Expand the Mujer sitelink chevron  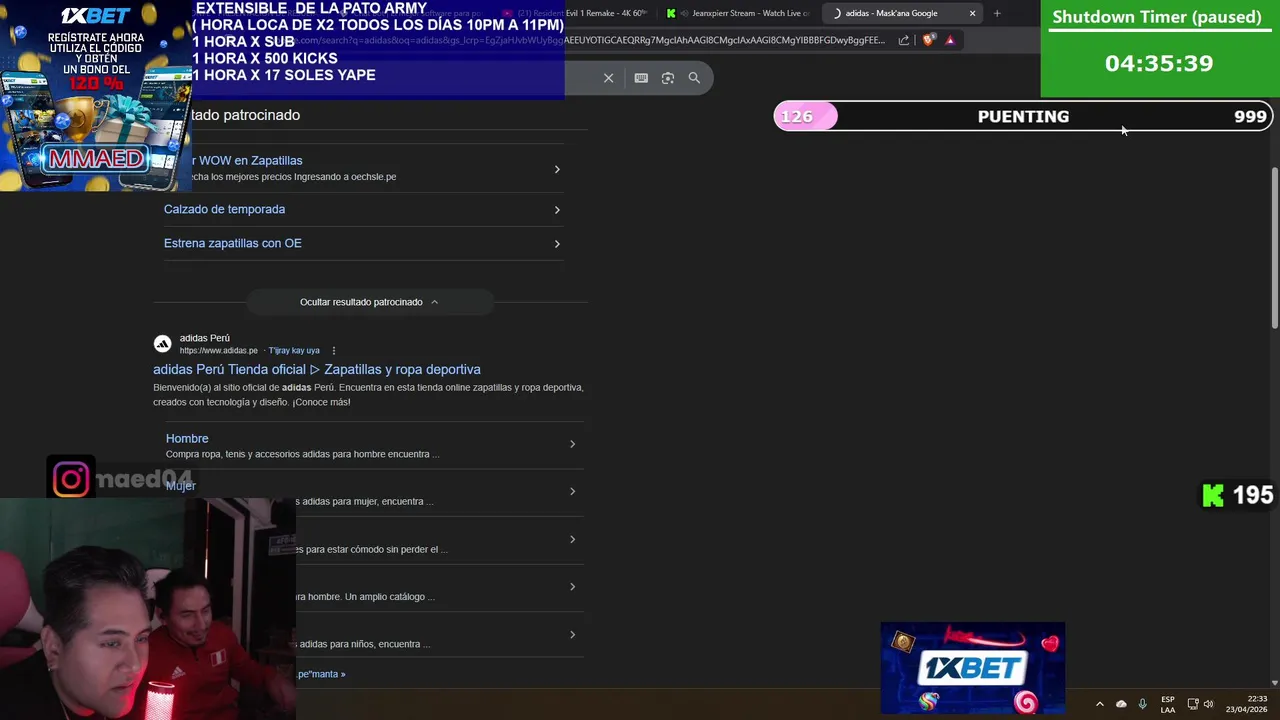click(x=572, y=491)
